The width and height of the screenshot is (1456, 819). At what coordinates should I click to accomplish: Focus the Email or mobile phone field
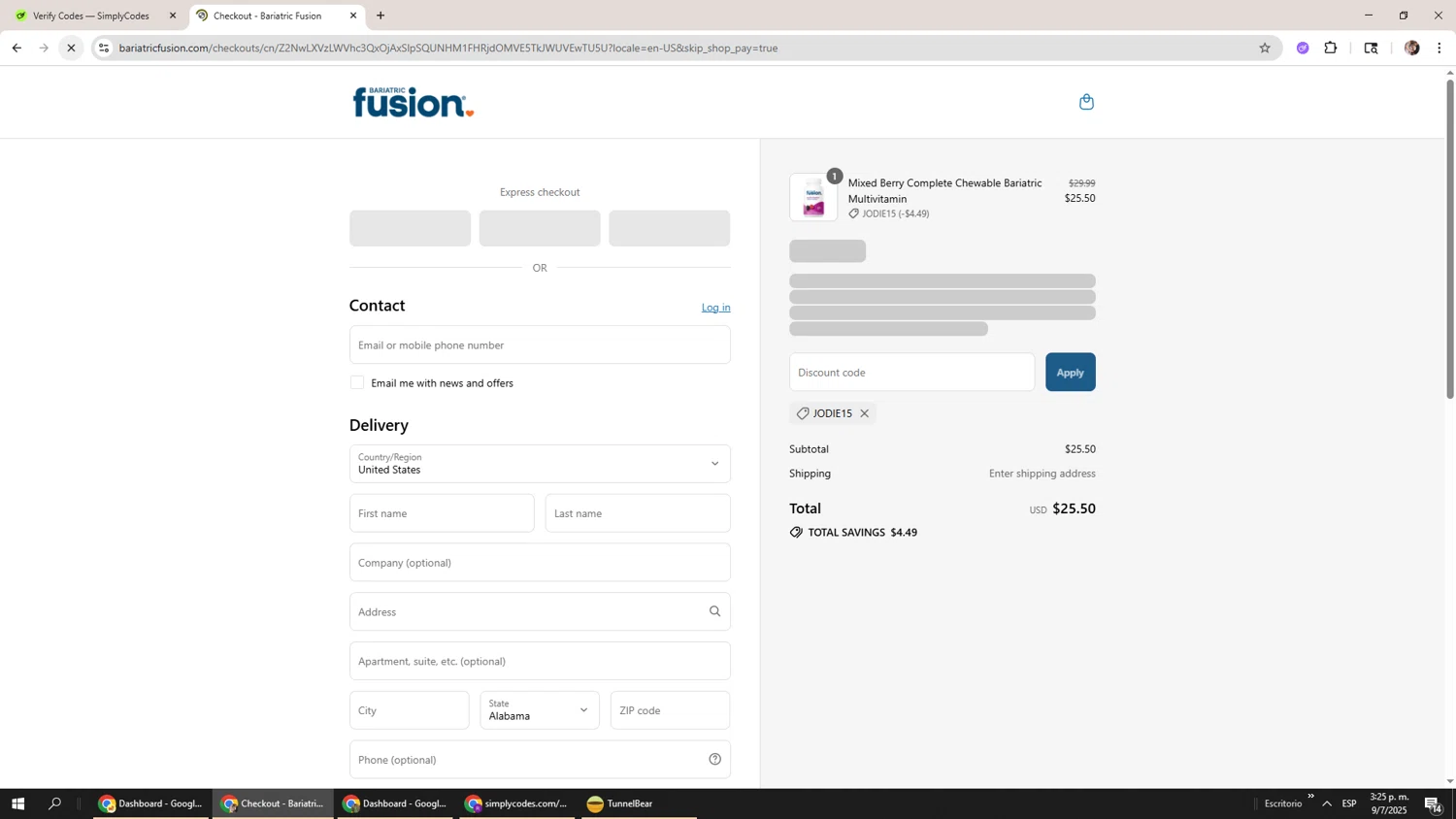point(540,344)
